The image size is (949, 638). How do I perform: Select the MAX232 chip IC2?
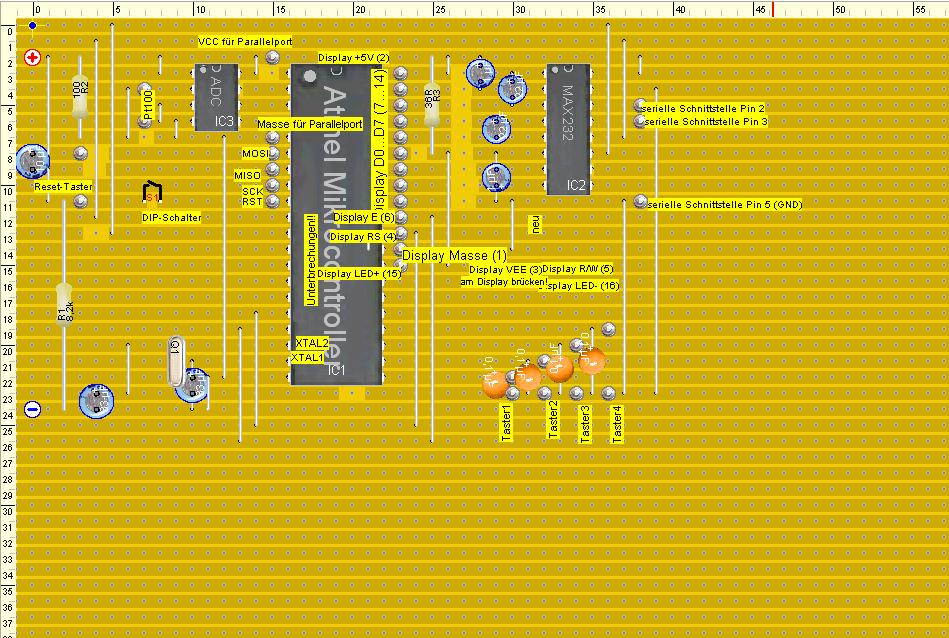pyautogui.click(x=568, y=129)
